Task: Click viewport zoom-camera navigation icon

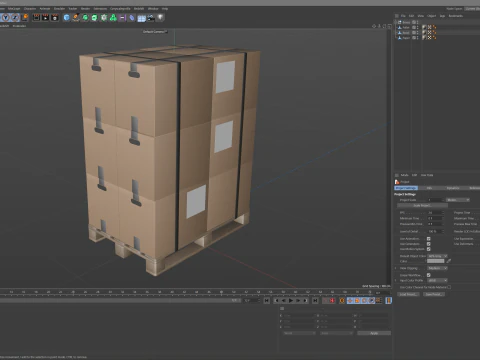Action: 379,26
